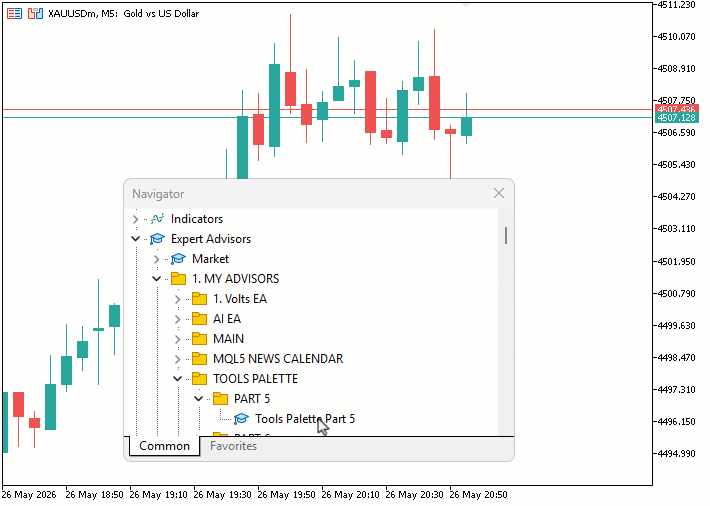
Task: Select the TOOLS PALETTE label
Action: coord(255,378)
